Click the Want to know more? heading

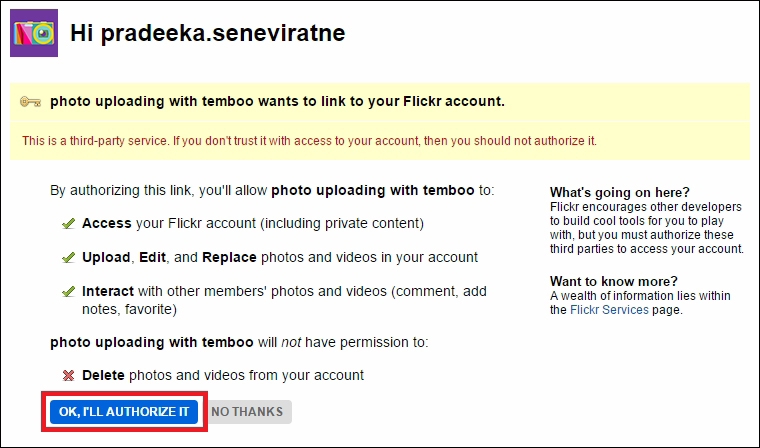pyautogui.click(x=614, y=281)
